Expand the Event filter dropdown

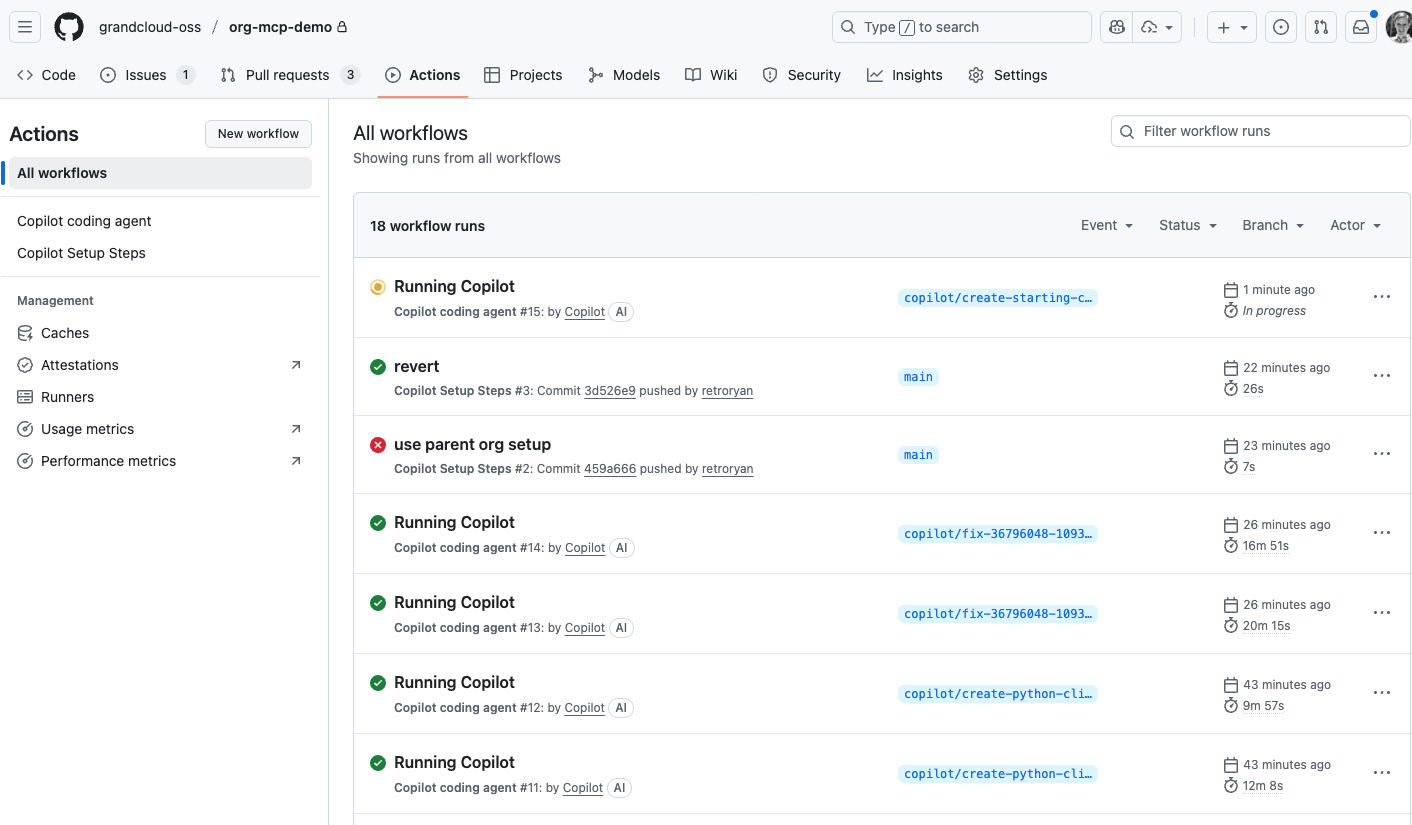tap(1107, 225)
